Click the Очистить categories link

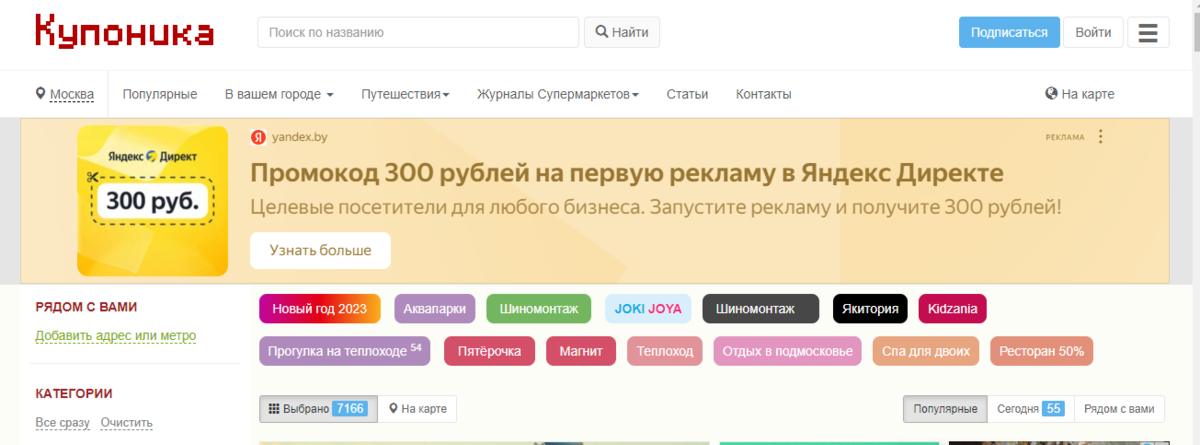click(x=126, y=423)
